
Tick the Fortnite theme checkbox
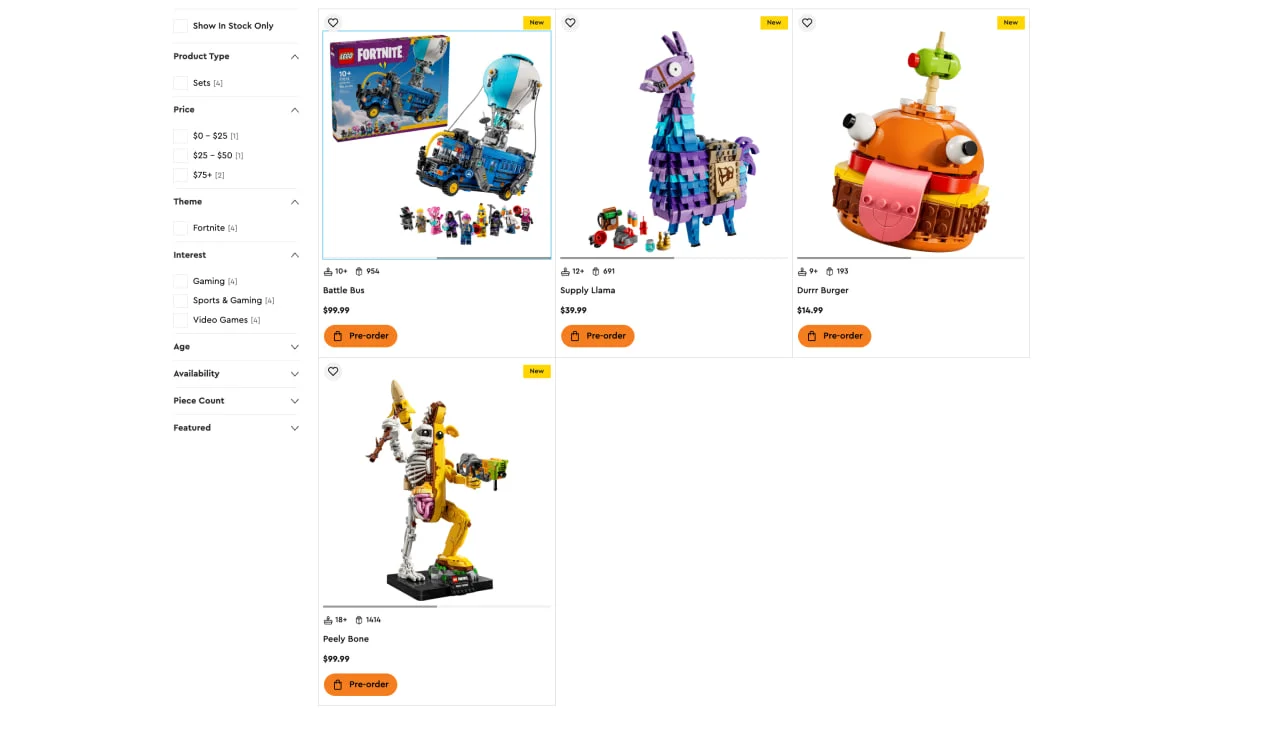pos(180,228)
